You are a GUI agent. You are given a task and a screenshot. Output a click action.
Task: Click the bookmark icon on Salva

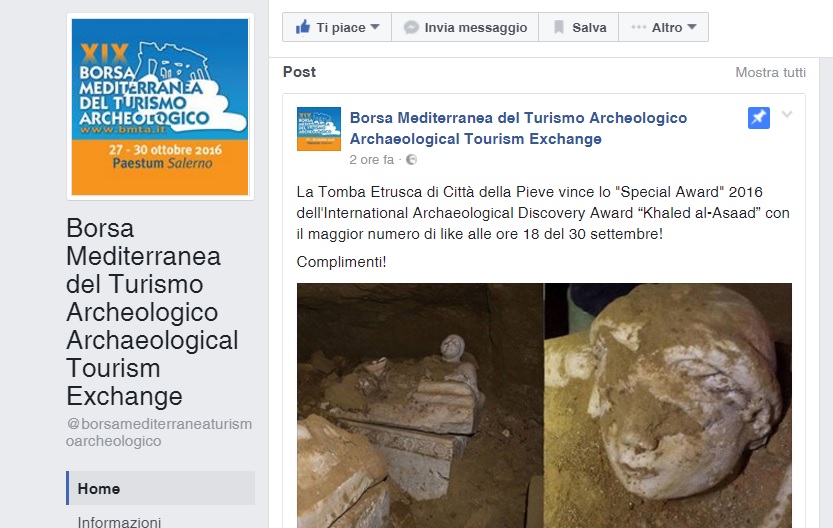pyautogui.click(x=558, y=27)
